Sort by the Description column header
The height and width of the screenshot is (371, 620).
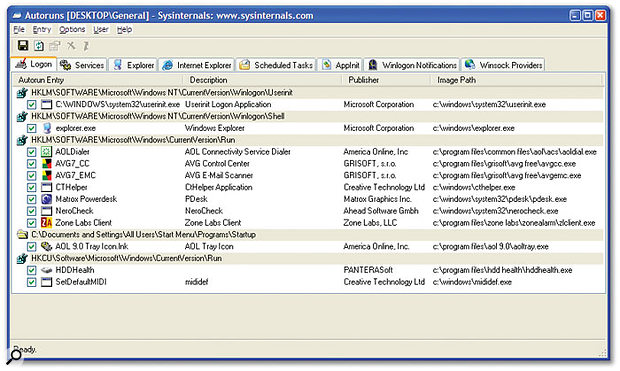click(262, 80)
